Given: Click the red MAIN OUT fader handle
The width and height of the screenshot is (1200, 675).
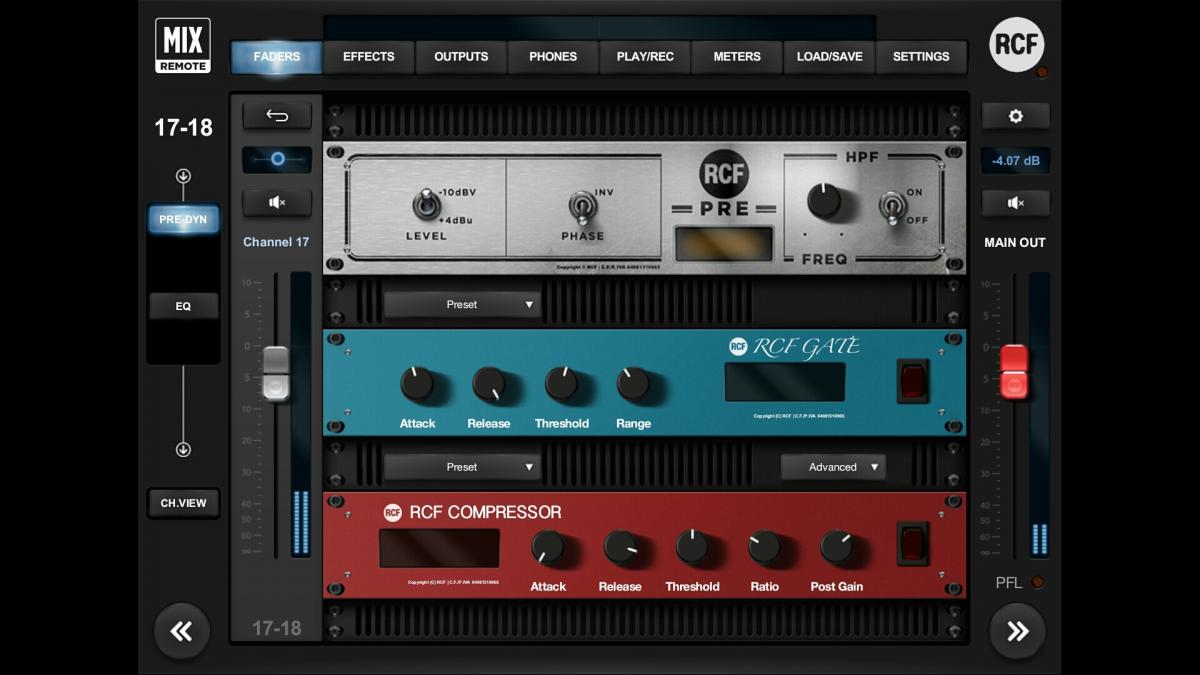Looking at the screenshot, I should pyautogui.click(x=1014, y=372).
